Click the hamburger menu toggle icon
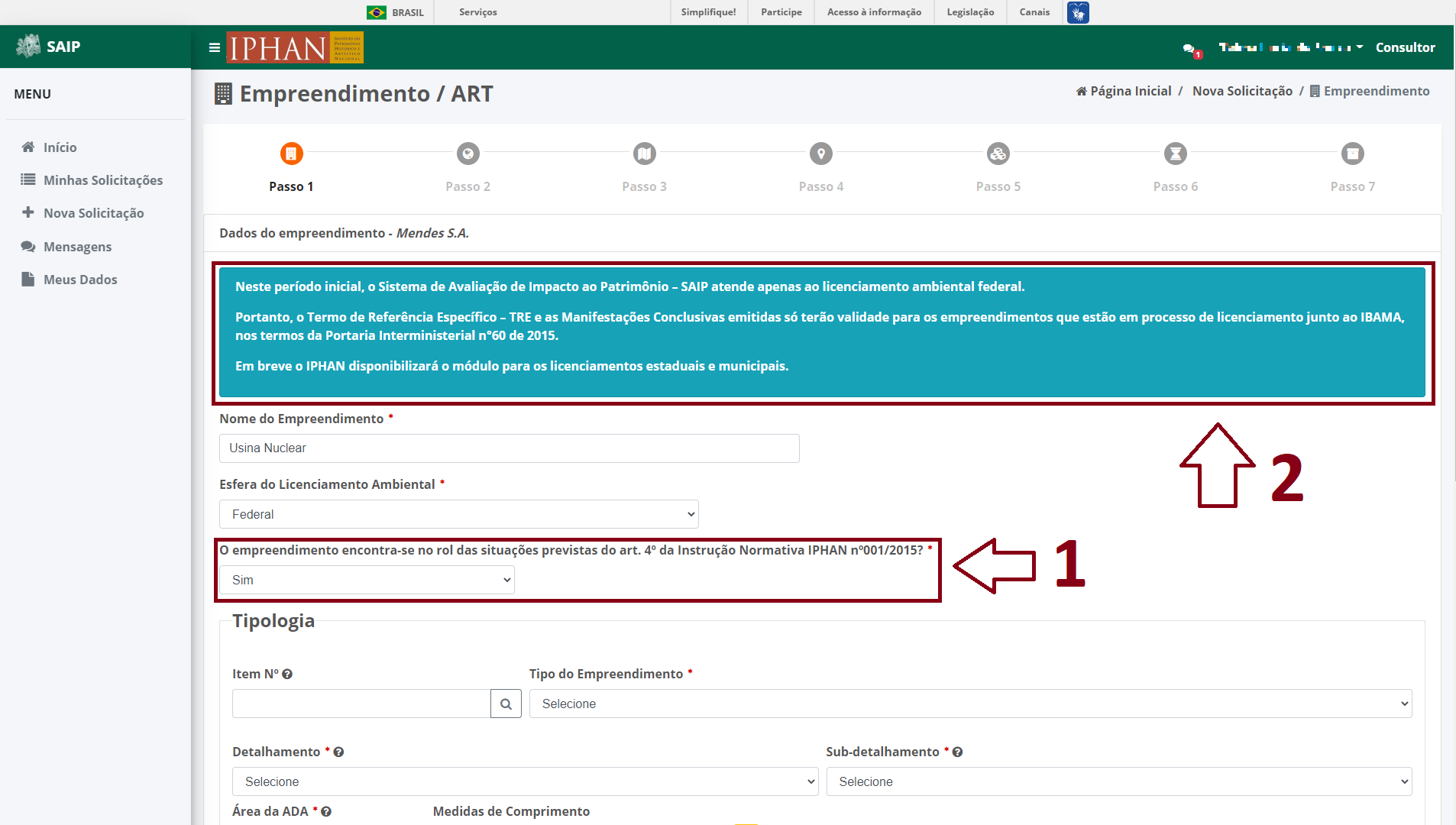The height and width of the screenshot is (825, 1456). point(215,47)
